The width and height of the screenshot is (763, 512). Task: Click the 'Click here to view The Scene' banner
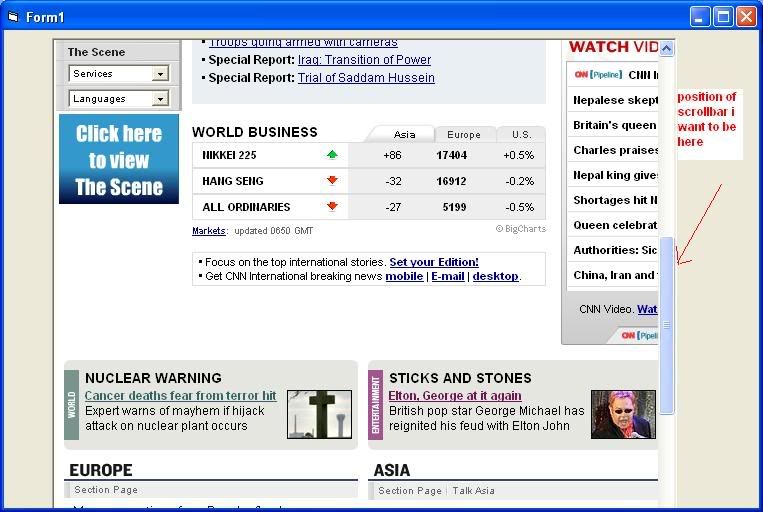(x=119, y=159)
